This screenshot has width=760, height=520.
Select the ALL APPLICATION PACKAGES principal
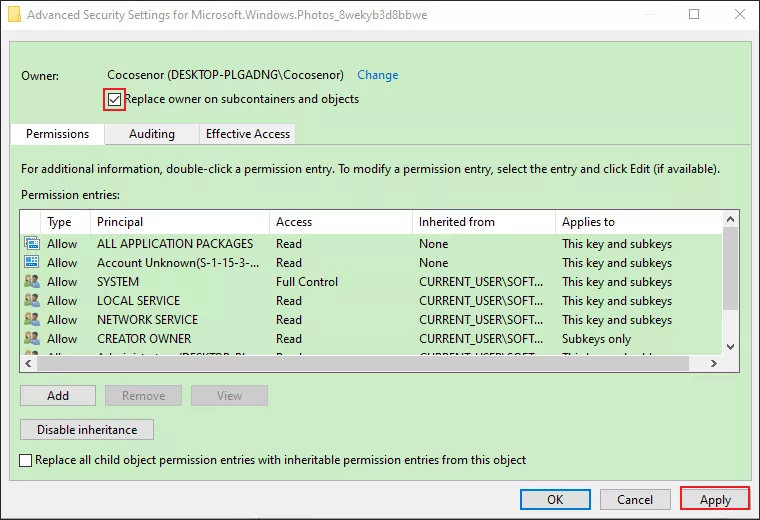click(175, 243)
